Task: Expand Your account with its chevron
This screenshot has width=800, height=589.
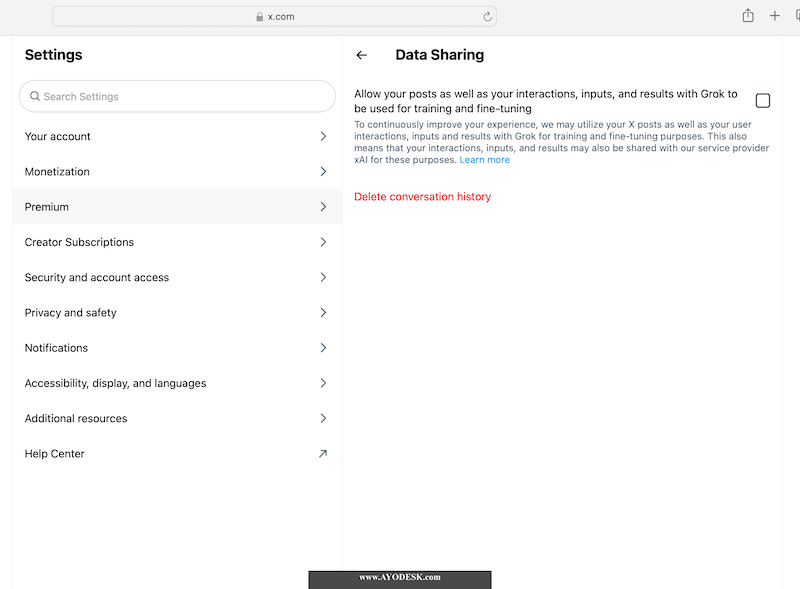Action: [x=322, y=136]
